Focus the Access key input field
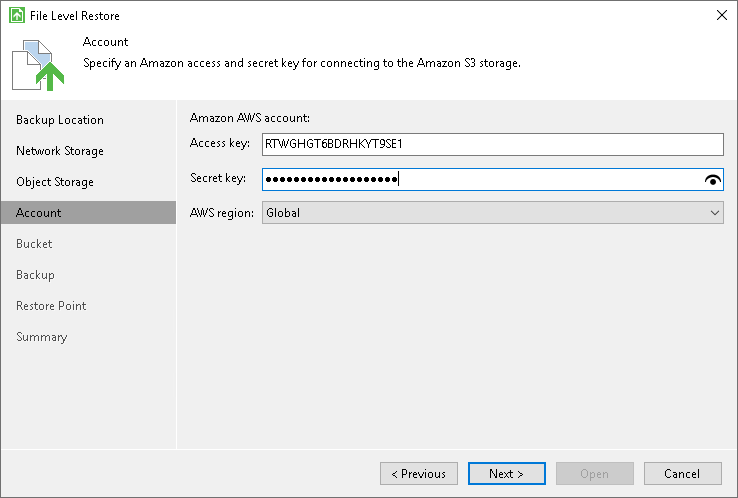Viewport: 738px width, 498px height. click(492, 144)
